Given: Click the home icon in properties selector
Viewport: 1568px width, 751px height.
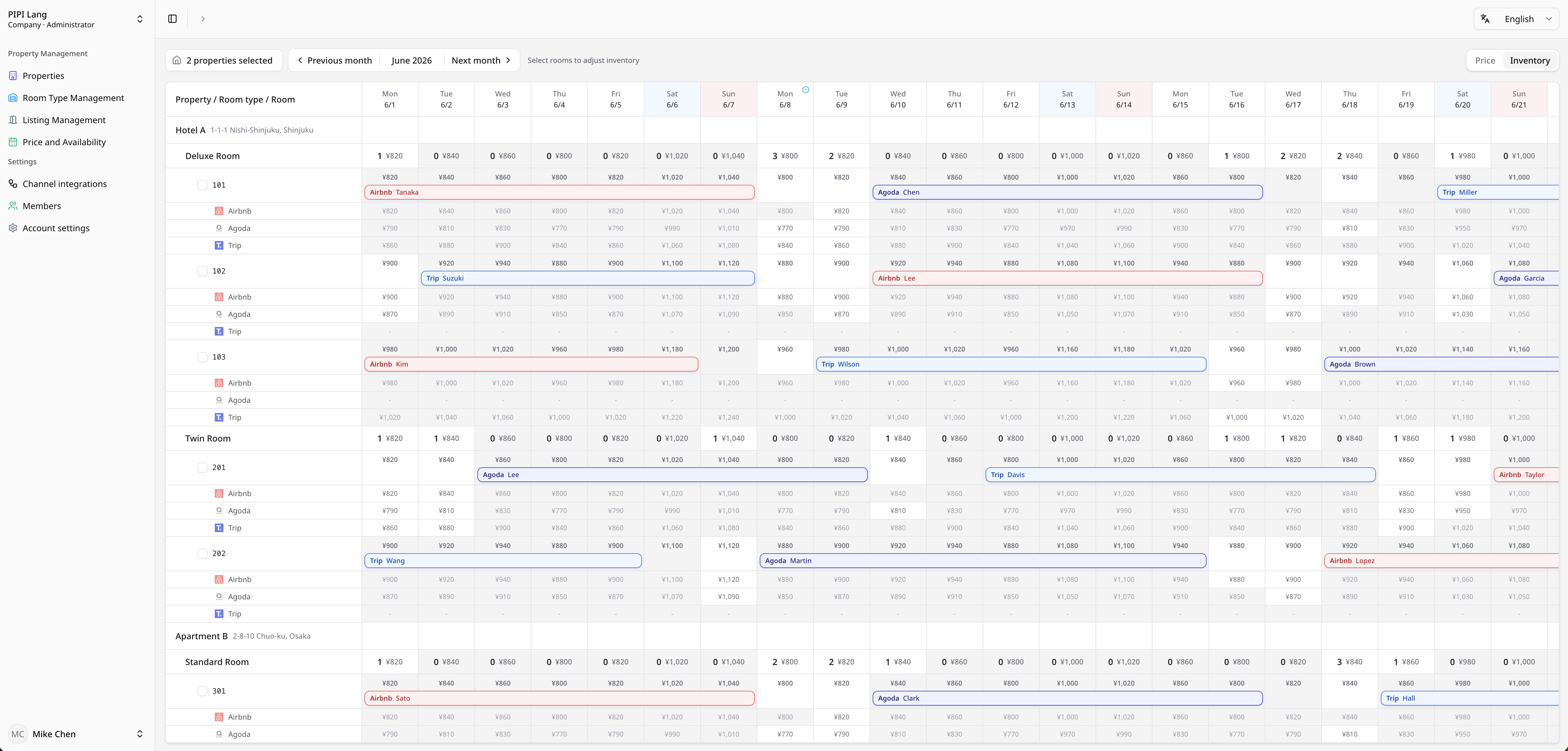Looking at the screenshot, I should [176, 60].
